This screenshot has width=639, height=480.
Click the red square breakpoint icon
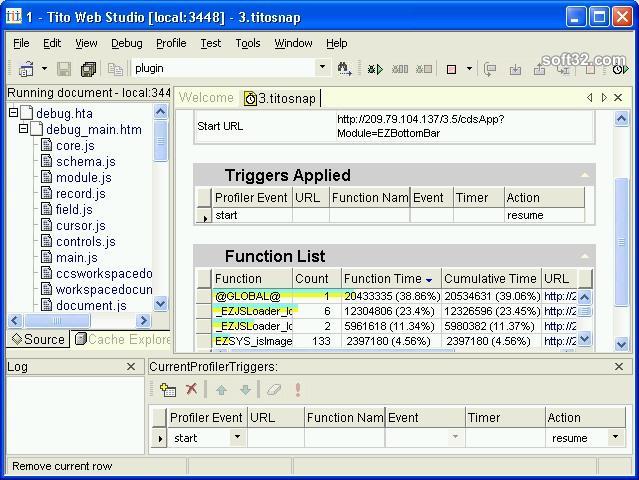click(x=451, y=69)
